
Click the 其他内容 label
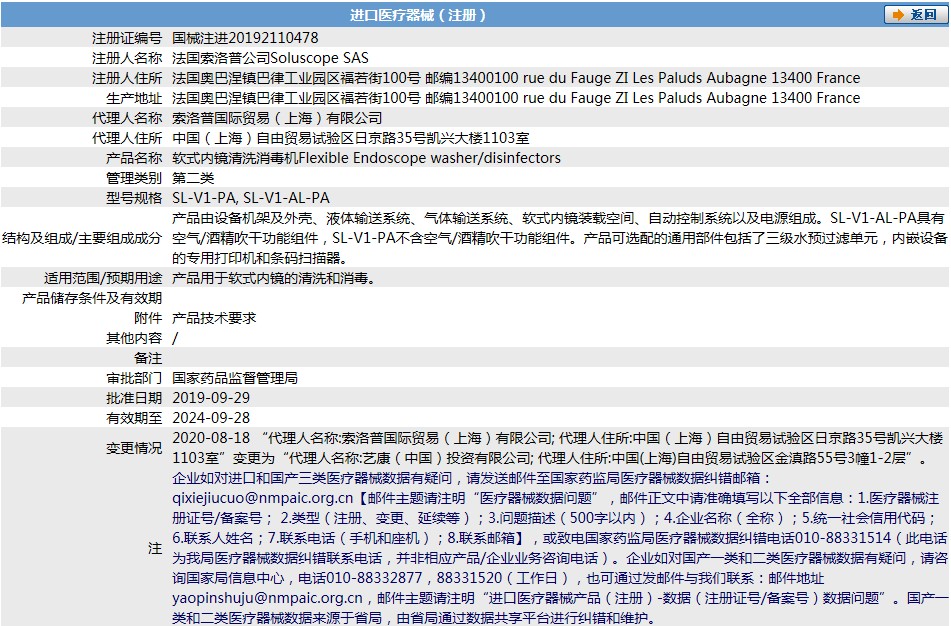pyautogui.click(x=134, y=338)
